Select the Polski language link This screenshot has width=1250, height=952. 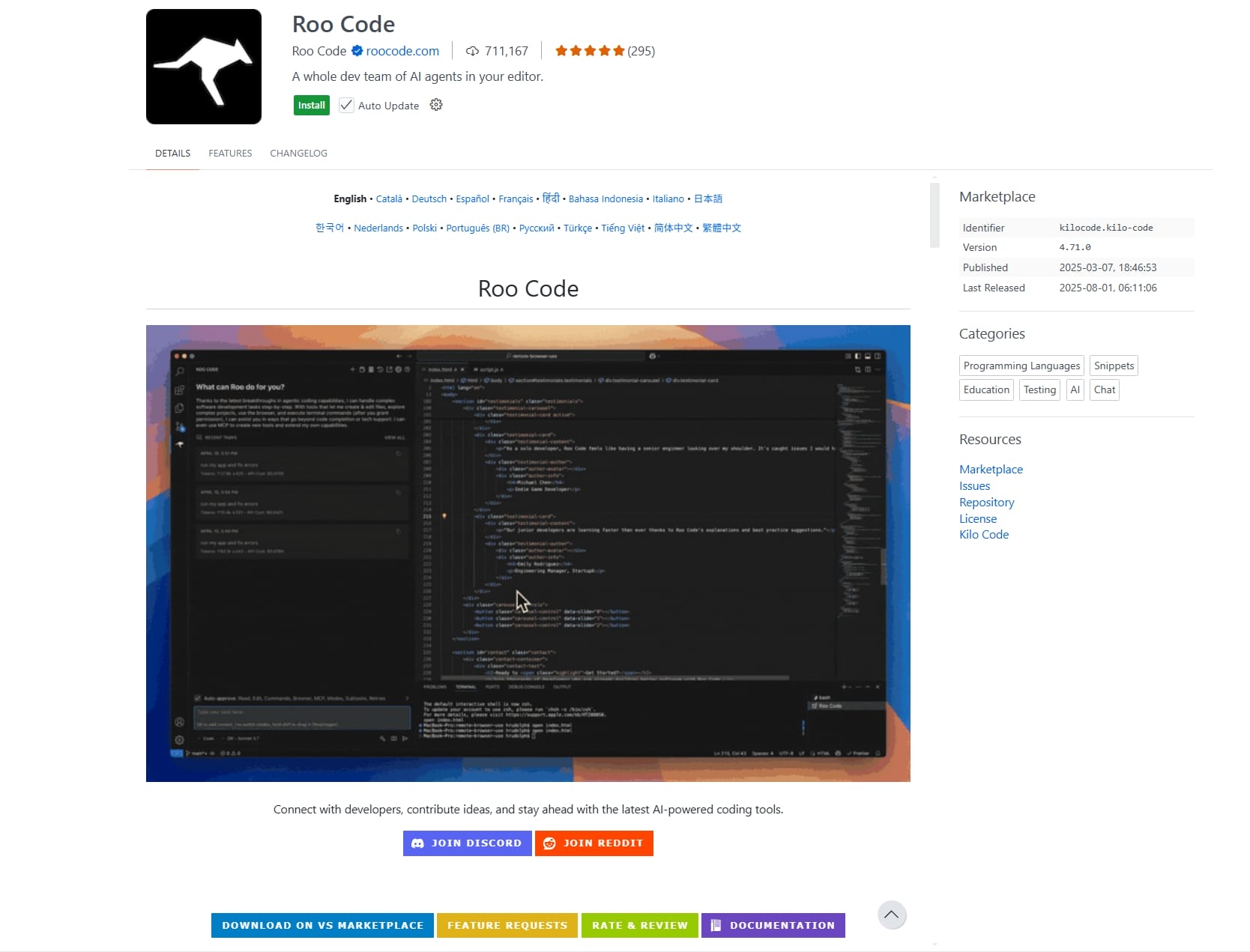(425, 228)
